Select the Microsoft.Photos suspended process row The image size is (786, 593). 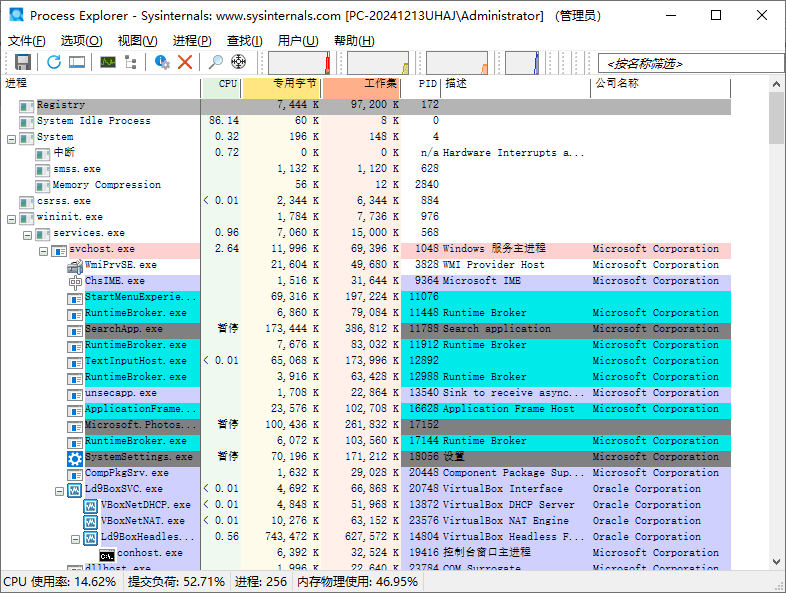(x=366, y=425)
